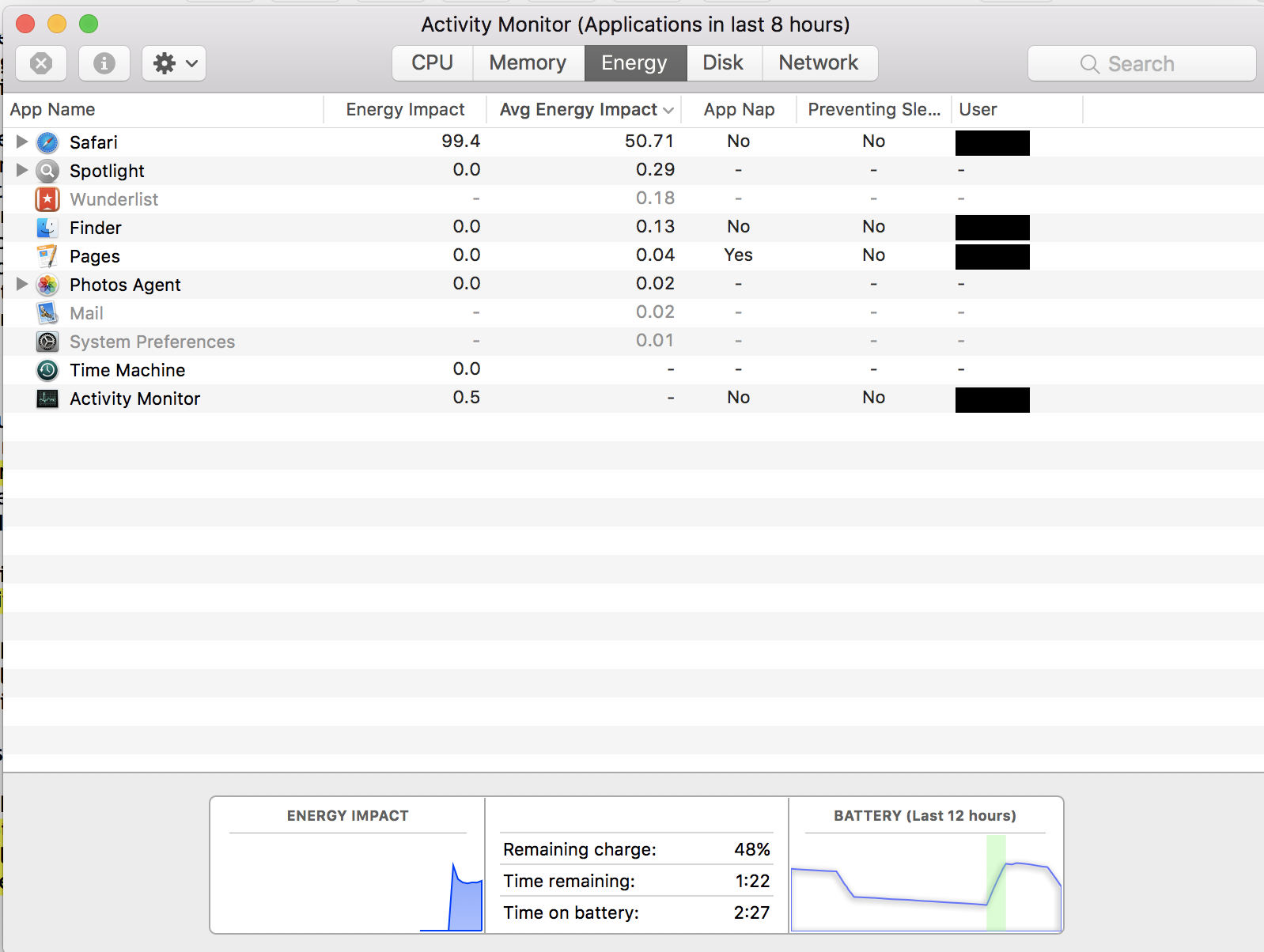Select the Wunderlist row name
The width and height of the screenshot is (1264, 952).
click(114, 199)
